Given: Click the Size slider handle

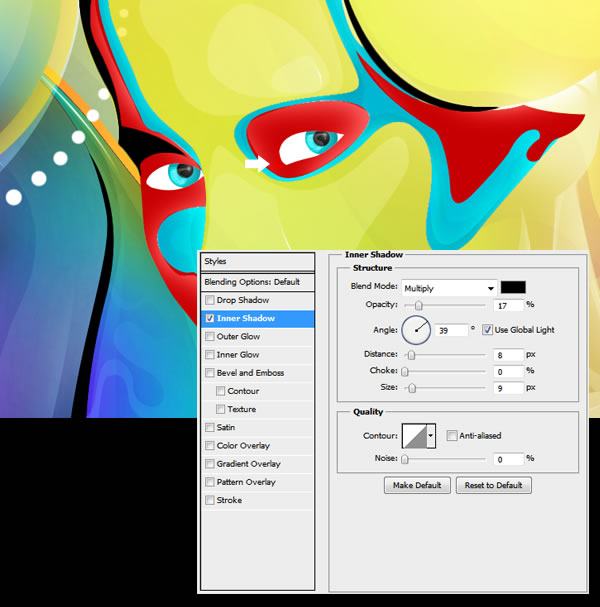Looking at the screenshot, I should coord(412,388).
